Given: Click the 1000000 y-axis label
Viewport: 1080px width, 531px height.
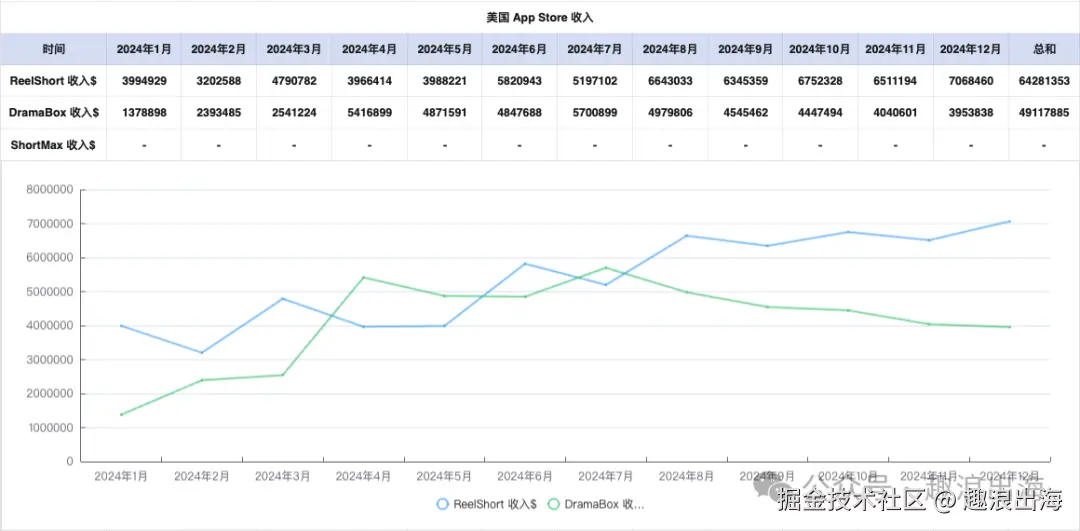Looking at the screenshot, I should point(50,428).
